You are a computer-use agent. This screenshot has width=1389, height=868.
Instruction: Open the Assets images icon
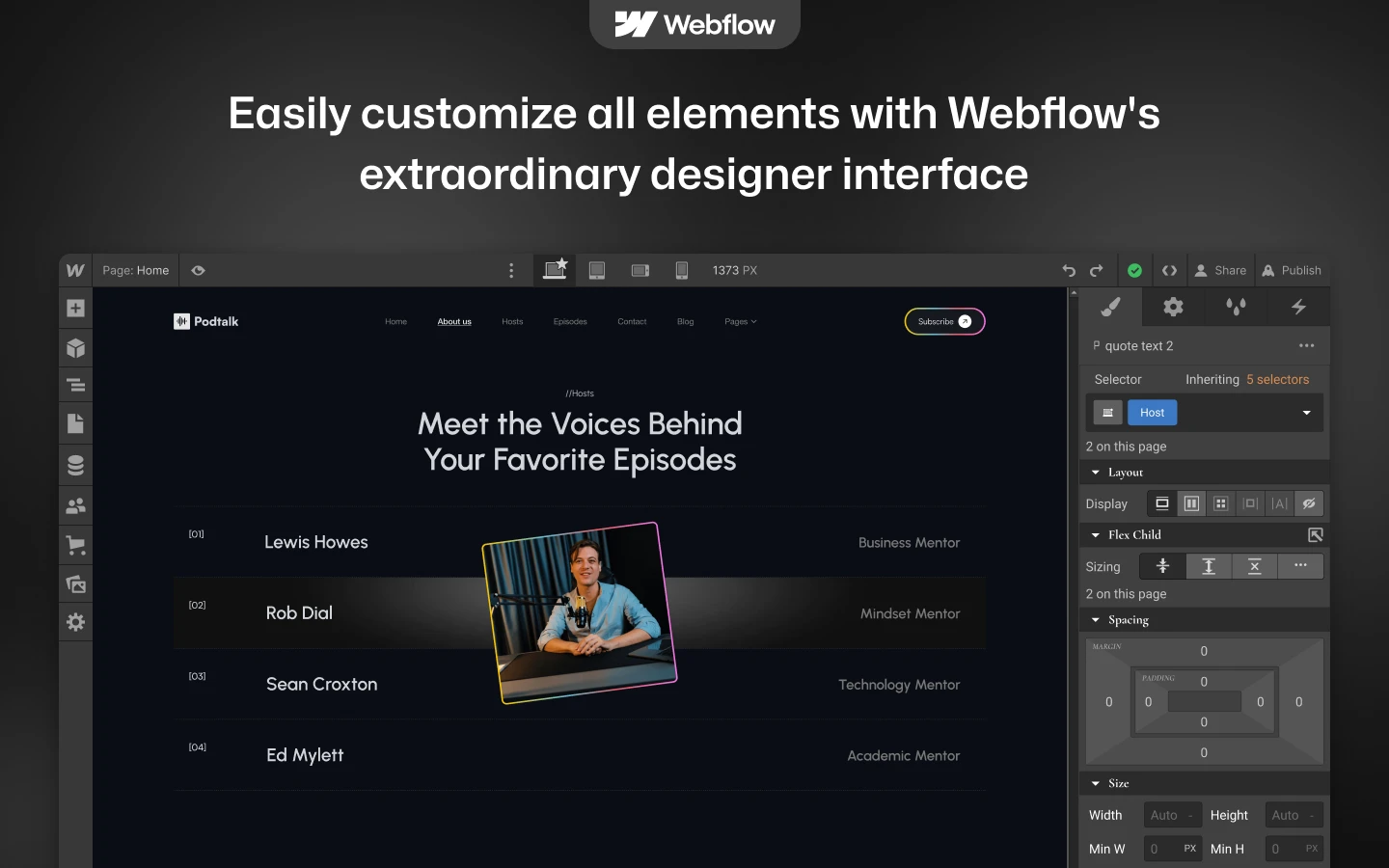pos(75,583)
